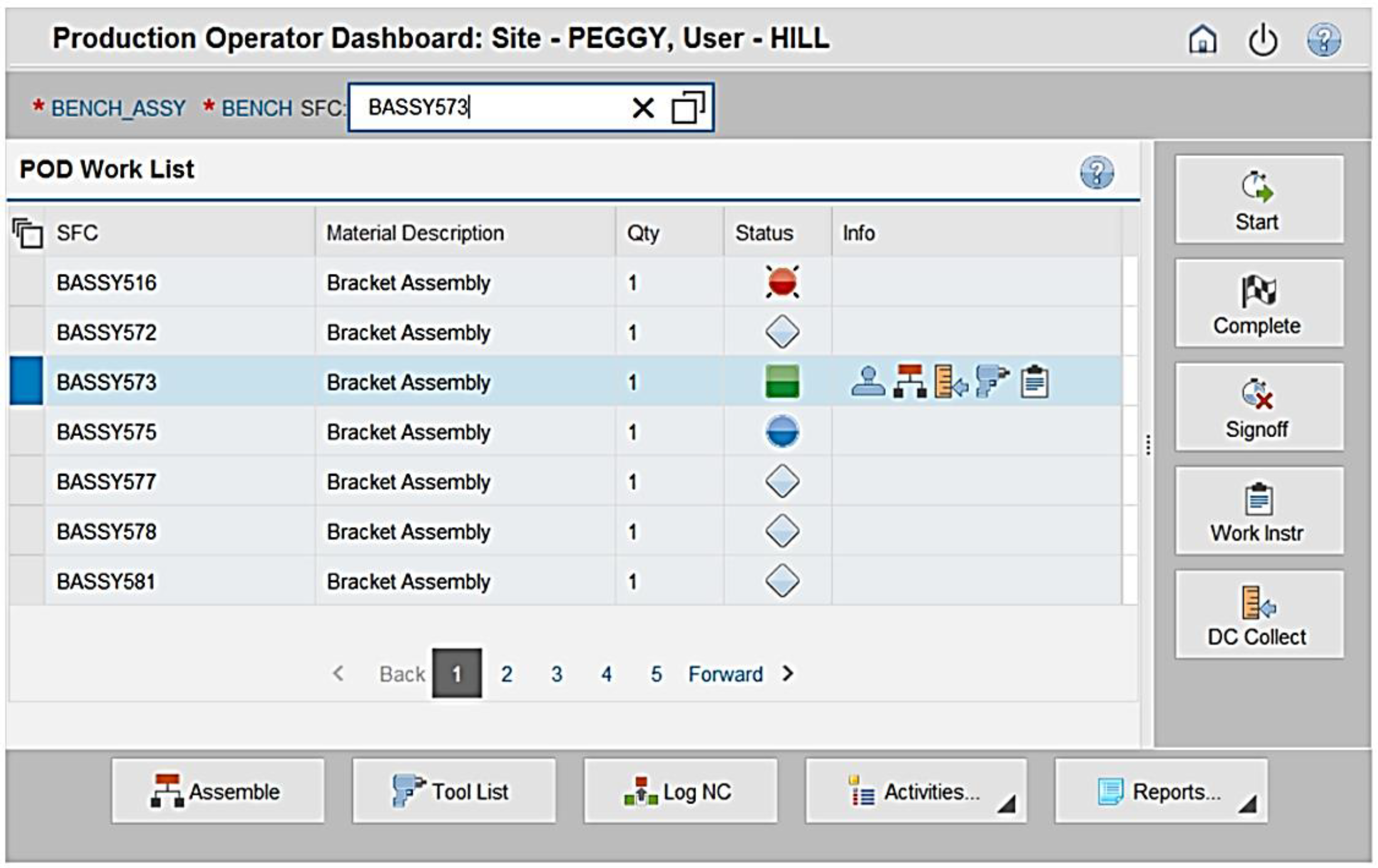Screen dimensions: 1378x868
Task: Toggle the select-all rows icon beside SFC
Action: [27, 233]
